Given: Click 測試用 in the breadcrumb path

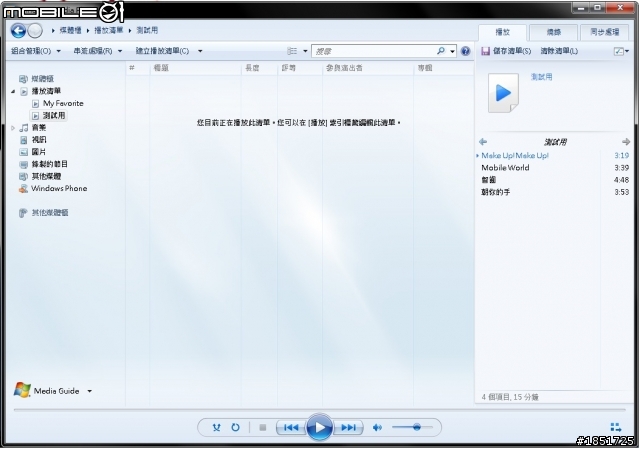Looking at the screenshot, I should [x=147, y=30].
